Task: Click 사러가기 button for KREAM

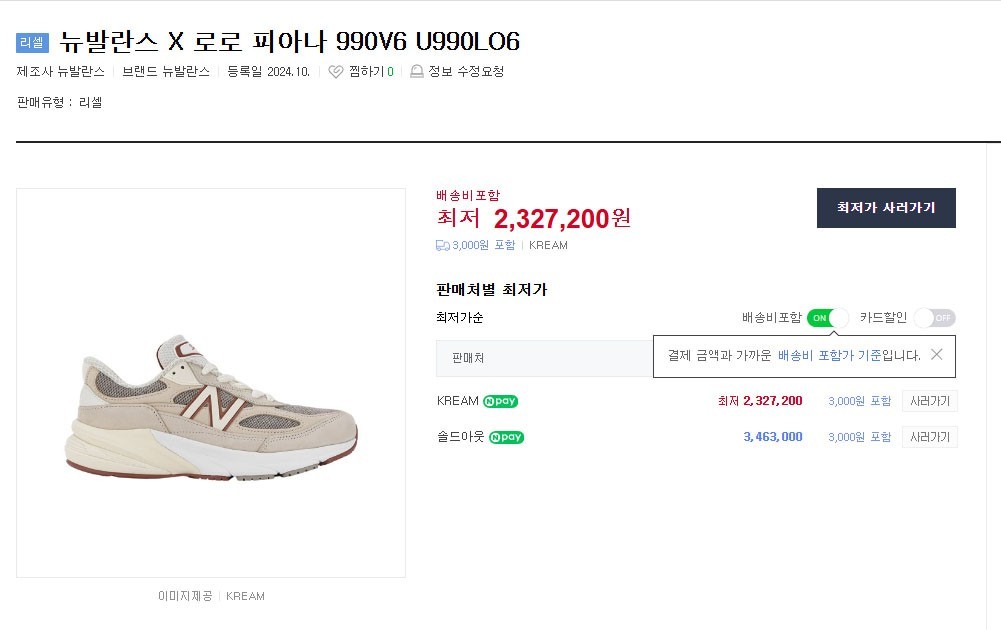Action: (929, 401)
